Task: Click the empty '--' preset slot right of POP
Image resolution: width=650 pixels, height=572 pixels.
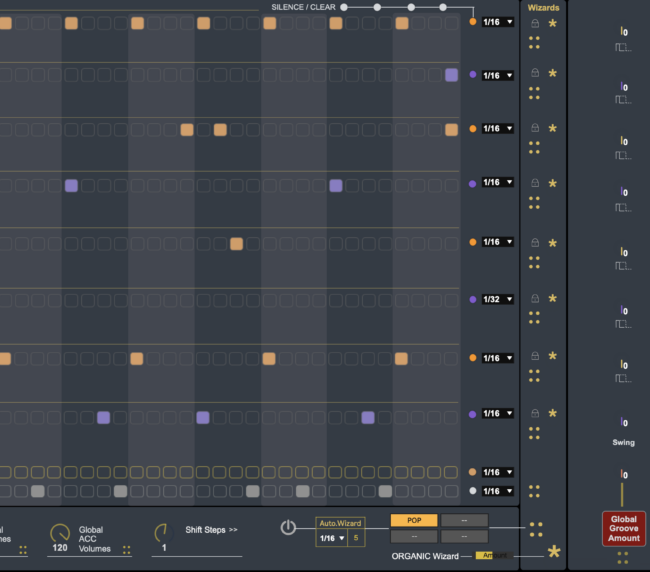Action: click(x=464, y=520)
